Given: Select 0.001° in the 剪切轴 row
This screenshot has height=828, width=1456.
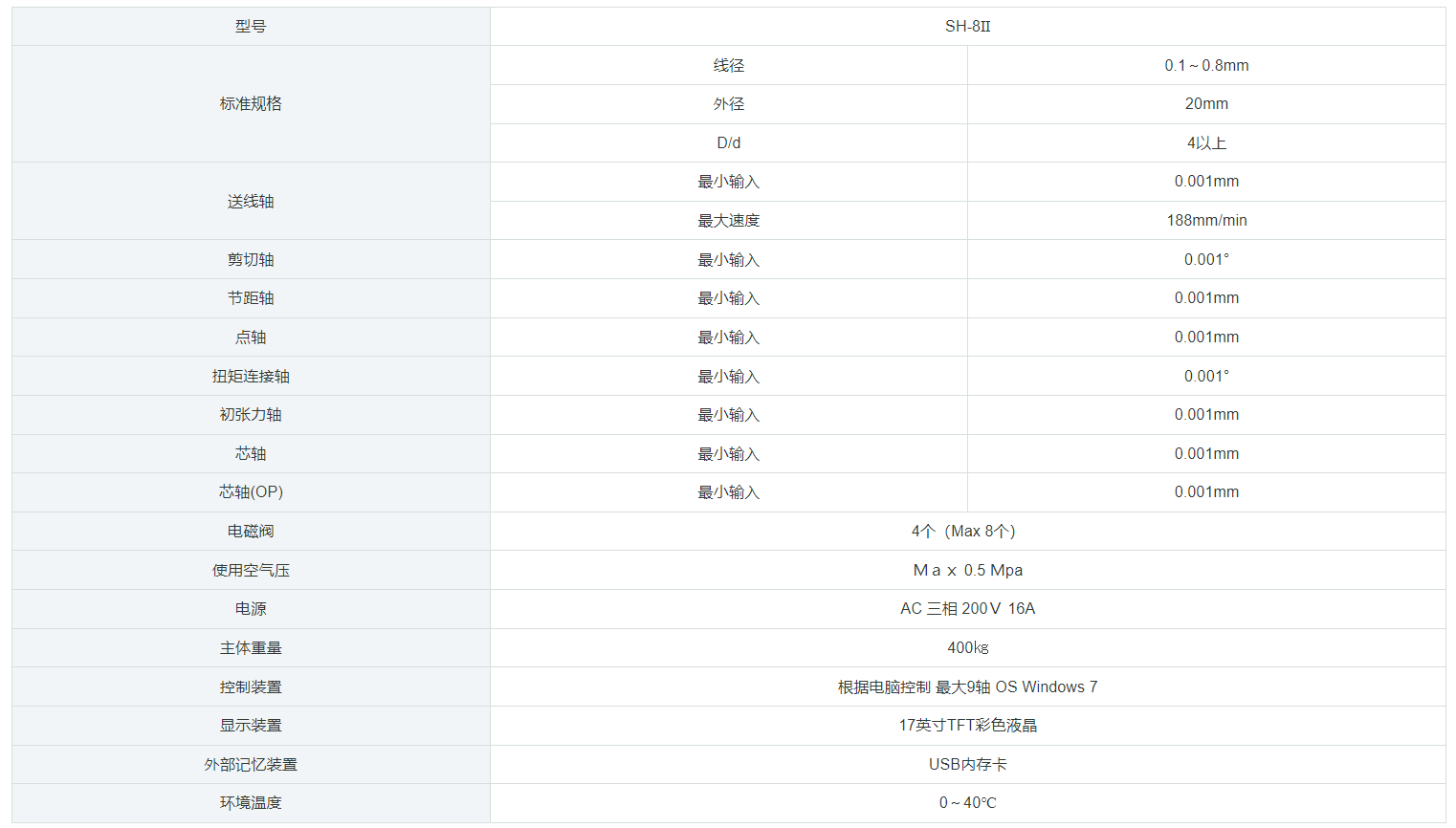Looking at the screenshot, I should coord(1206,260).
